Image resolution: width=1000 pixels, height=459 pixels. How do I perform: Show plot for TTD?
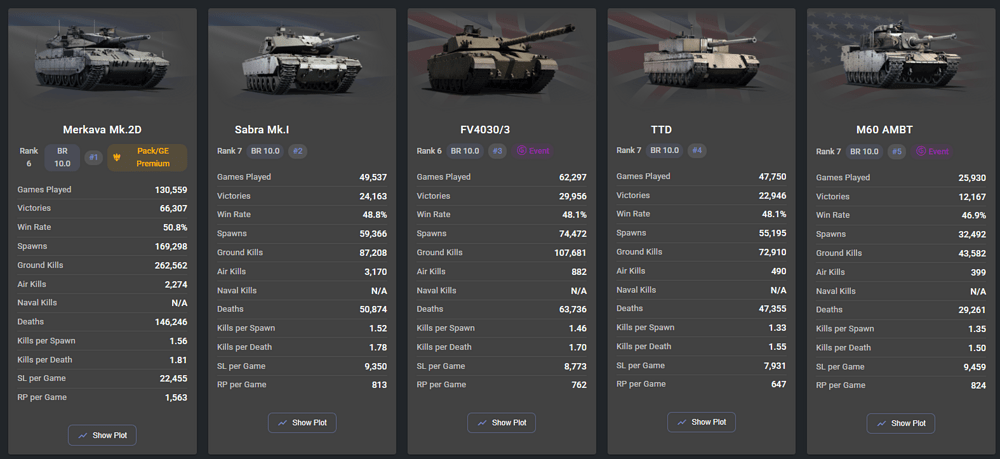[701, 422]
